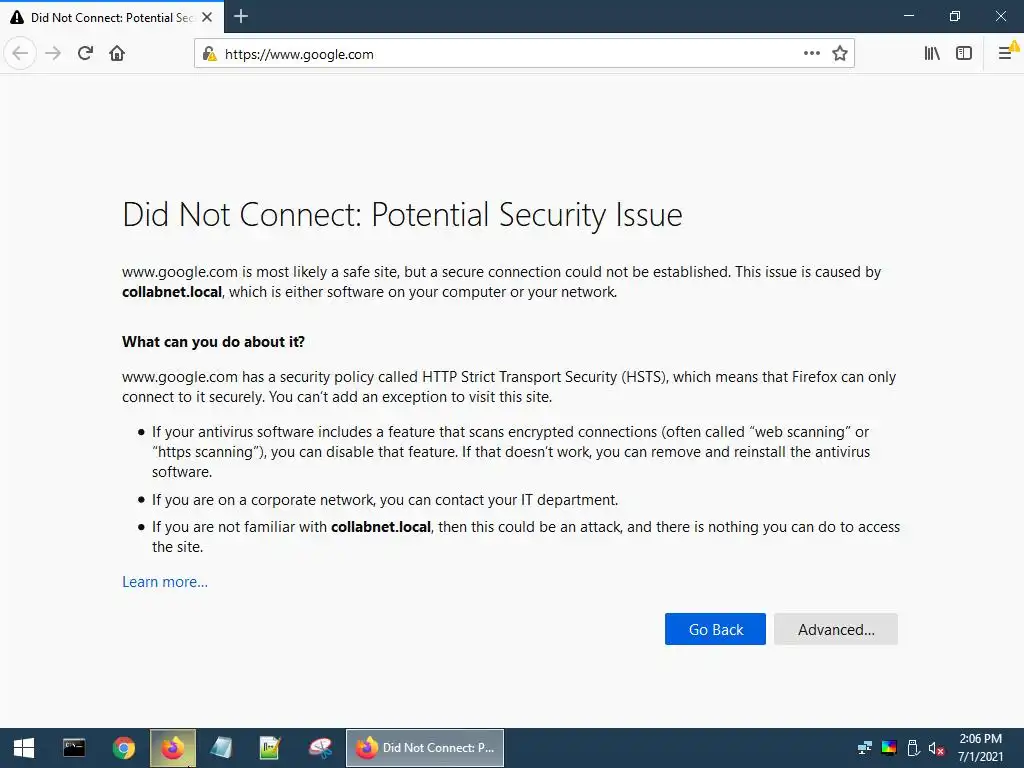Open the network status tray icon
The image size is (1024, 768).
pyautogui.click(x=865, y=748)
